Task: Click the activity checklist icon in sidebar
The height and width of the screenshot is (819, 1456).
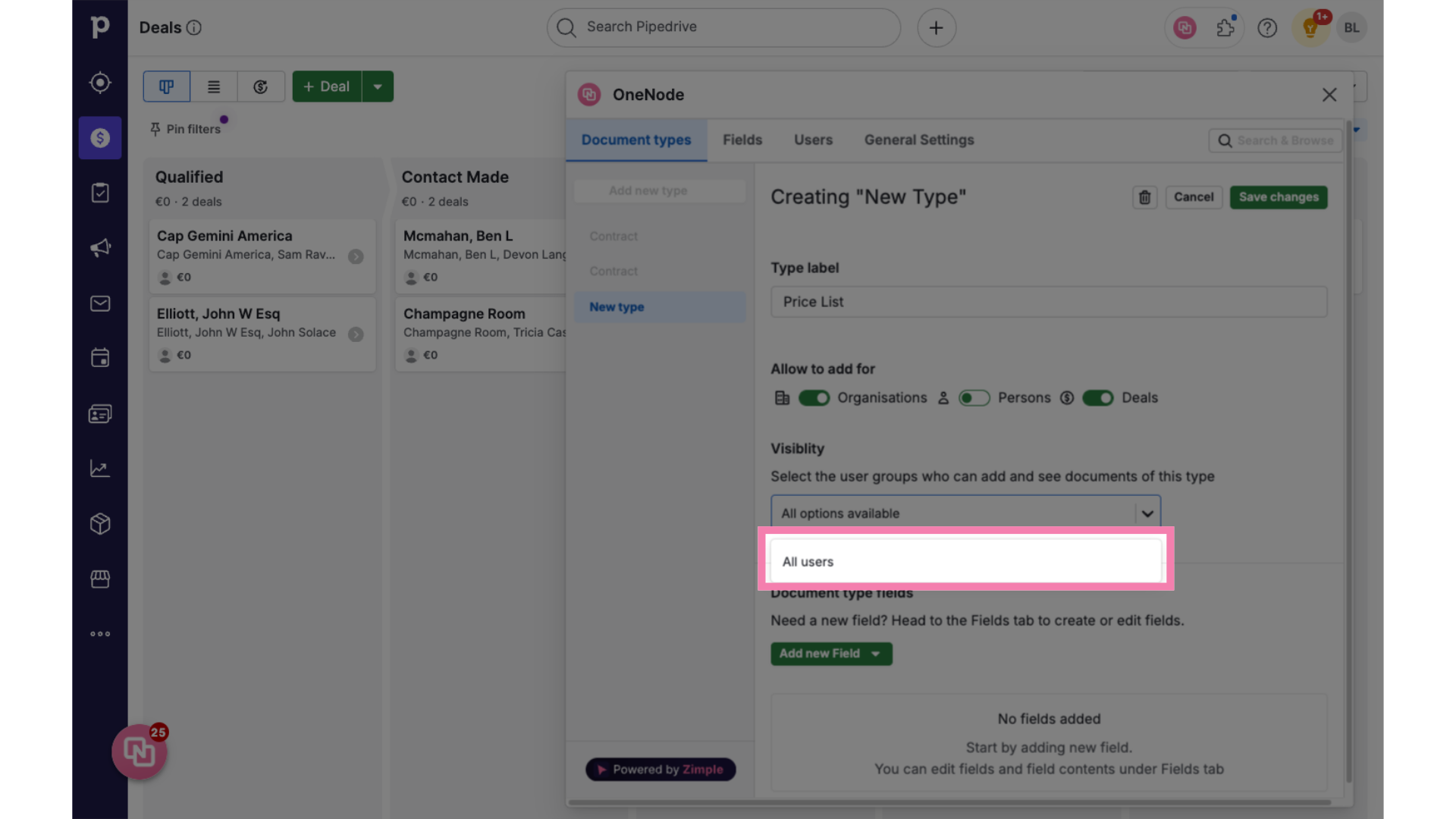Action: click(99, 193)
